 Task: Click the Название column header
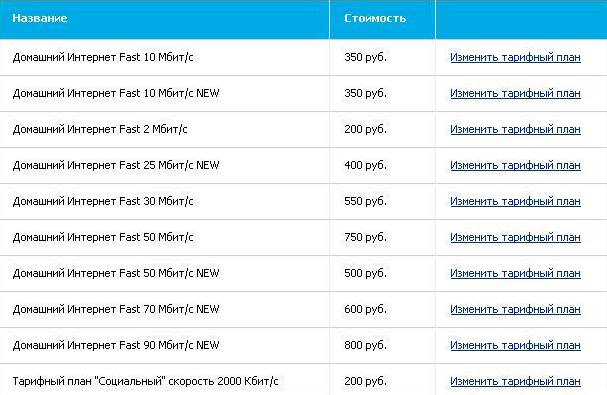pos(40,18)
